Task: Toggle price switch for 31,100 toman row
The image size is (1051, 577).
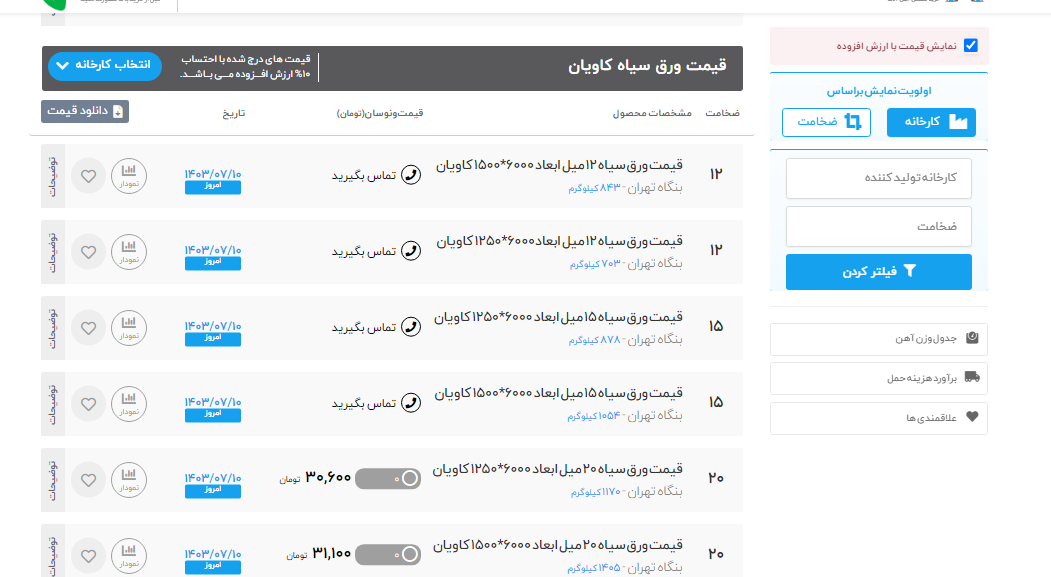Action: (x=388, y=554)
